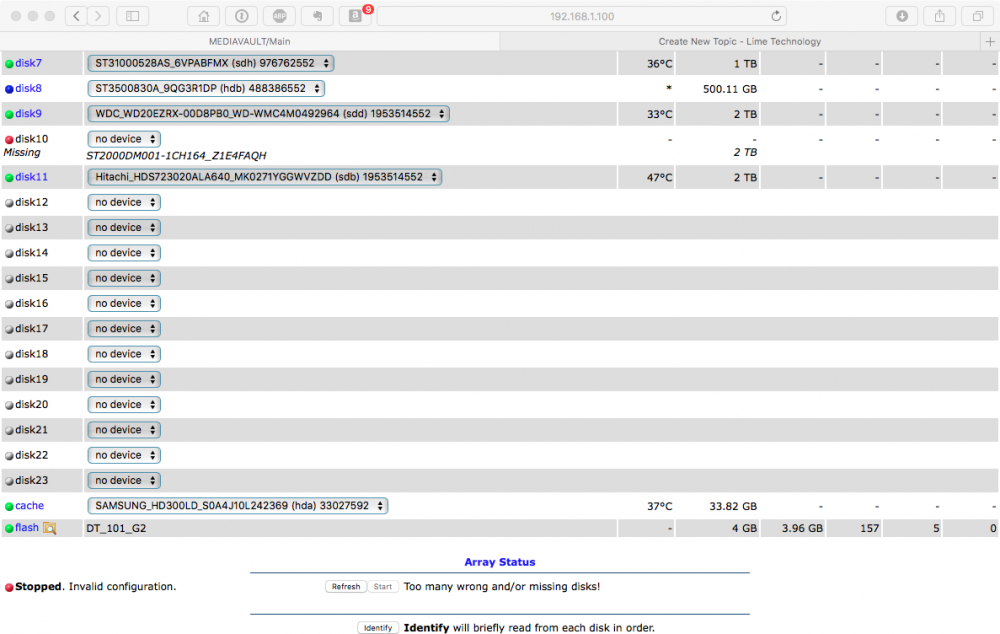Open the Amazon extension with badge 9

(355, 16)
